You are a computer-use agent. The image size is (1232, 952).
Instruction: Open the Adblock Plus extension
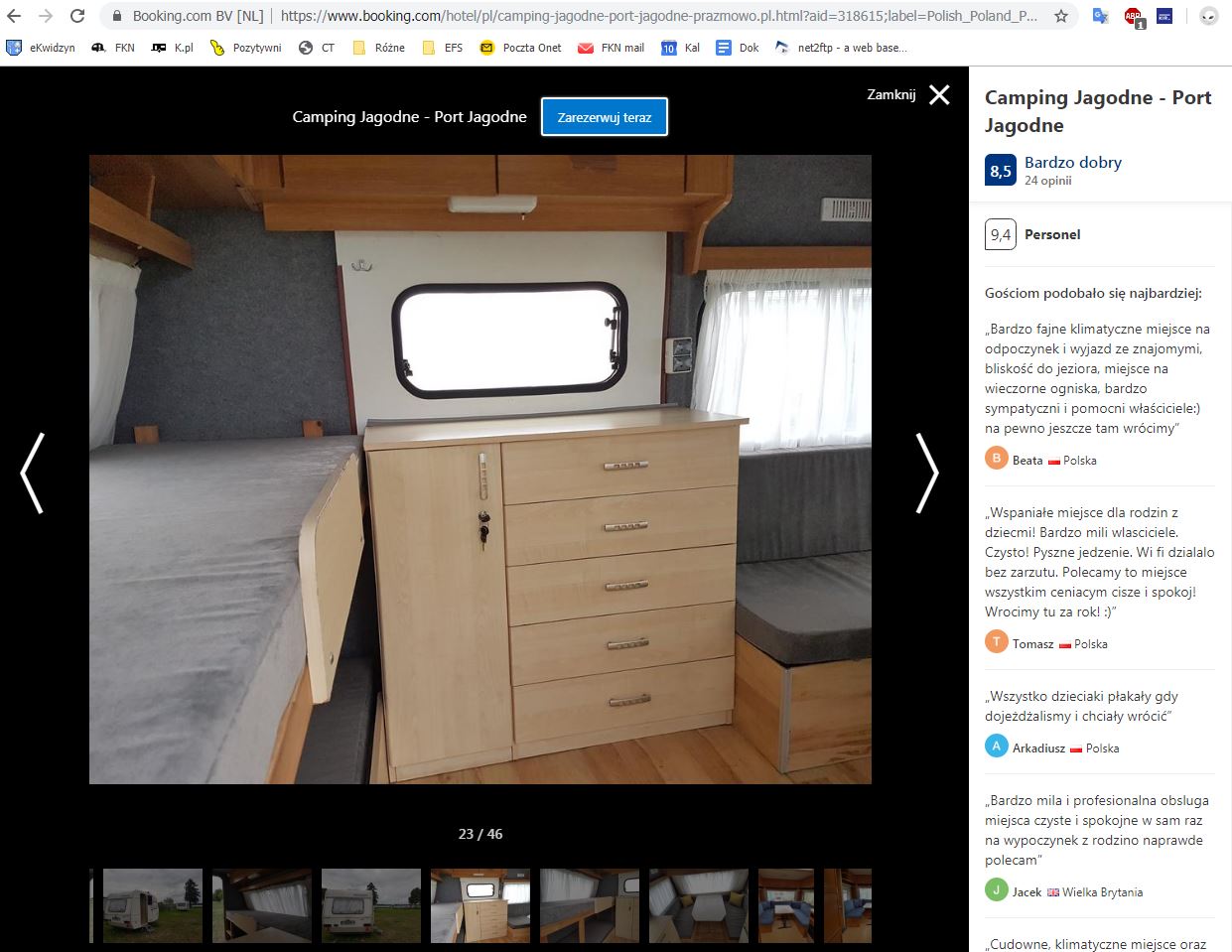(x=1133, y=16)
